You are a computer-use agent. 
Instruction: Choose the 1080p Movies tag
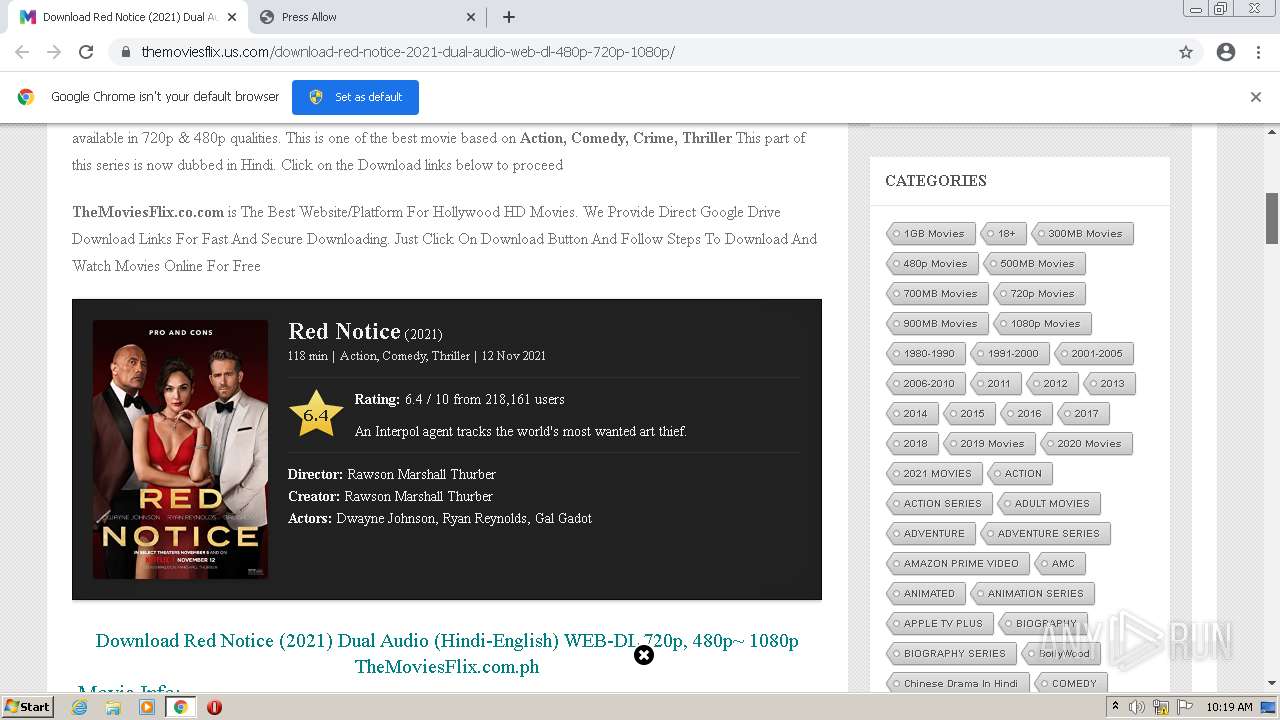click(x=1043, y=324)
